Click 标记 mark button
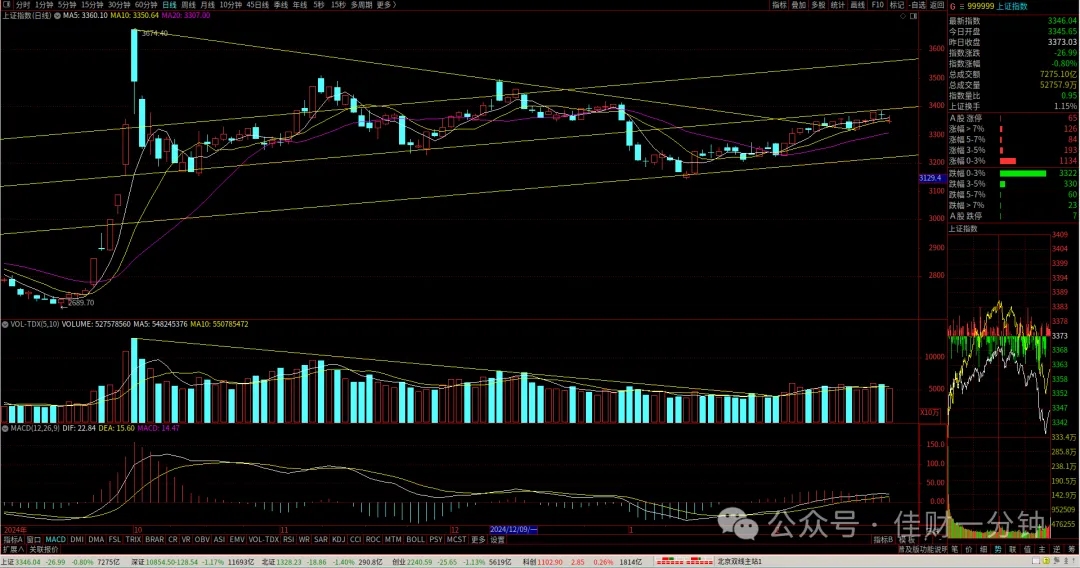Image resolution: width=1080 pixels, height=568 pixels. click(897, 5)
